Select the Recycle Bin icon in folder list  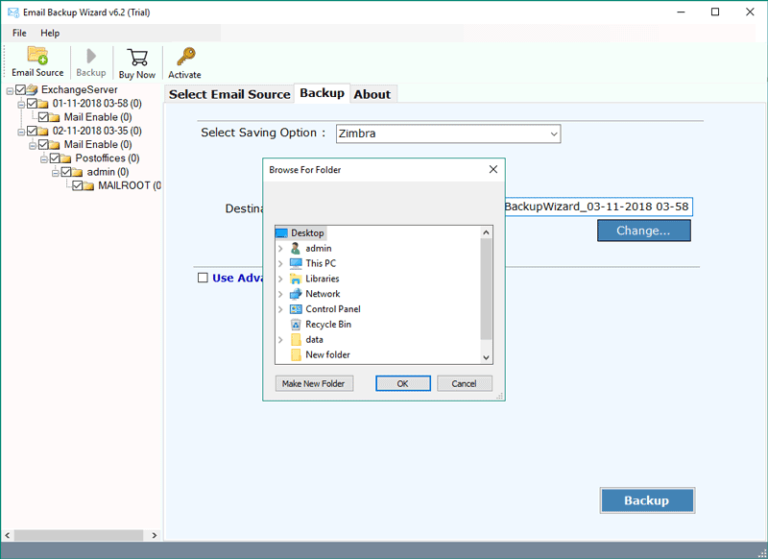(x=295, y=324)
